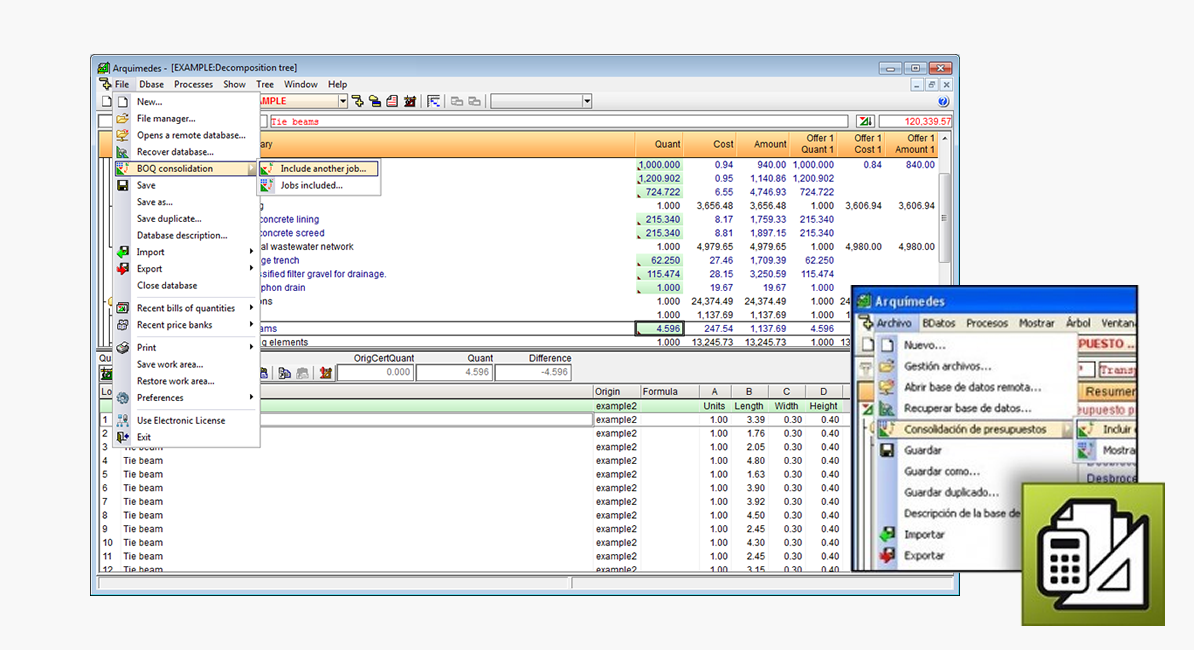The image size is (1194, 650).
Task: Click the blue help icon in toolbar
Action: (x=943, y=102)
